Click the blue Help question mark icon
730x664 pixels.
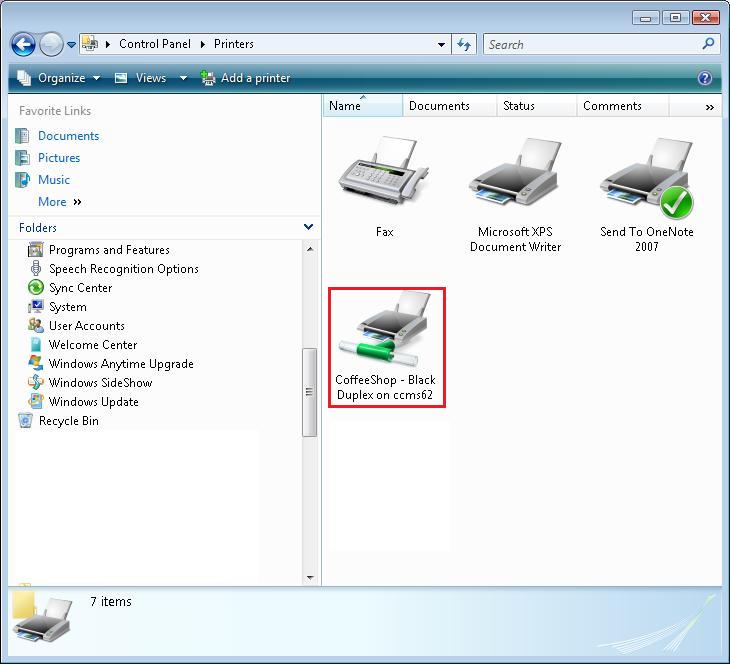[x=705, y=78]
